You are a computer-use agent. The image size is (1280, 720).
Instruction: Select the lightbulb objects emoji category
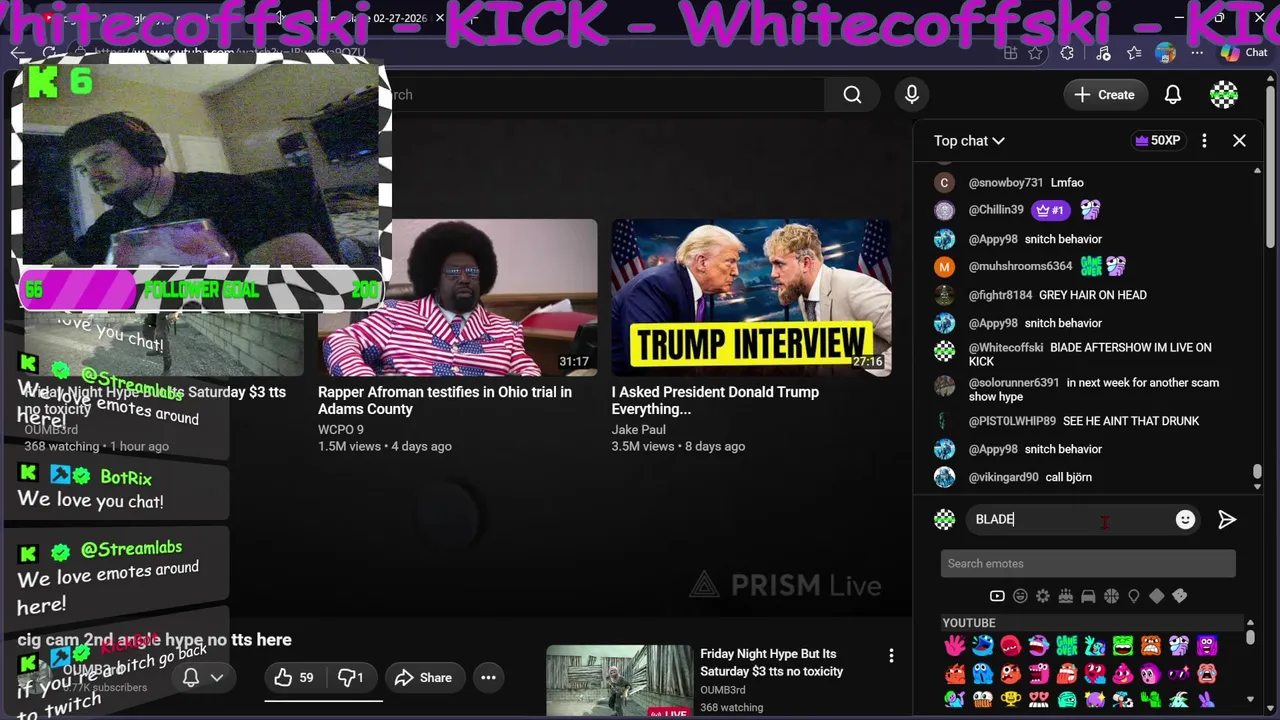1134,596
